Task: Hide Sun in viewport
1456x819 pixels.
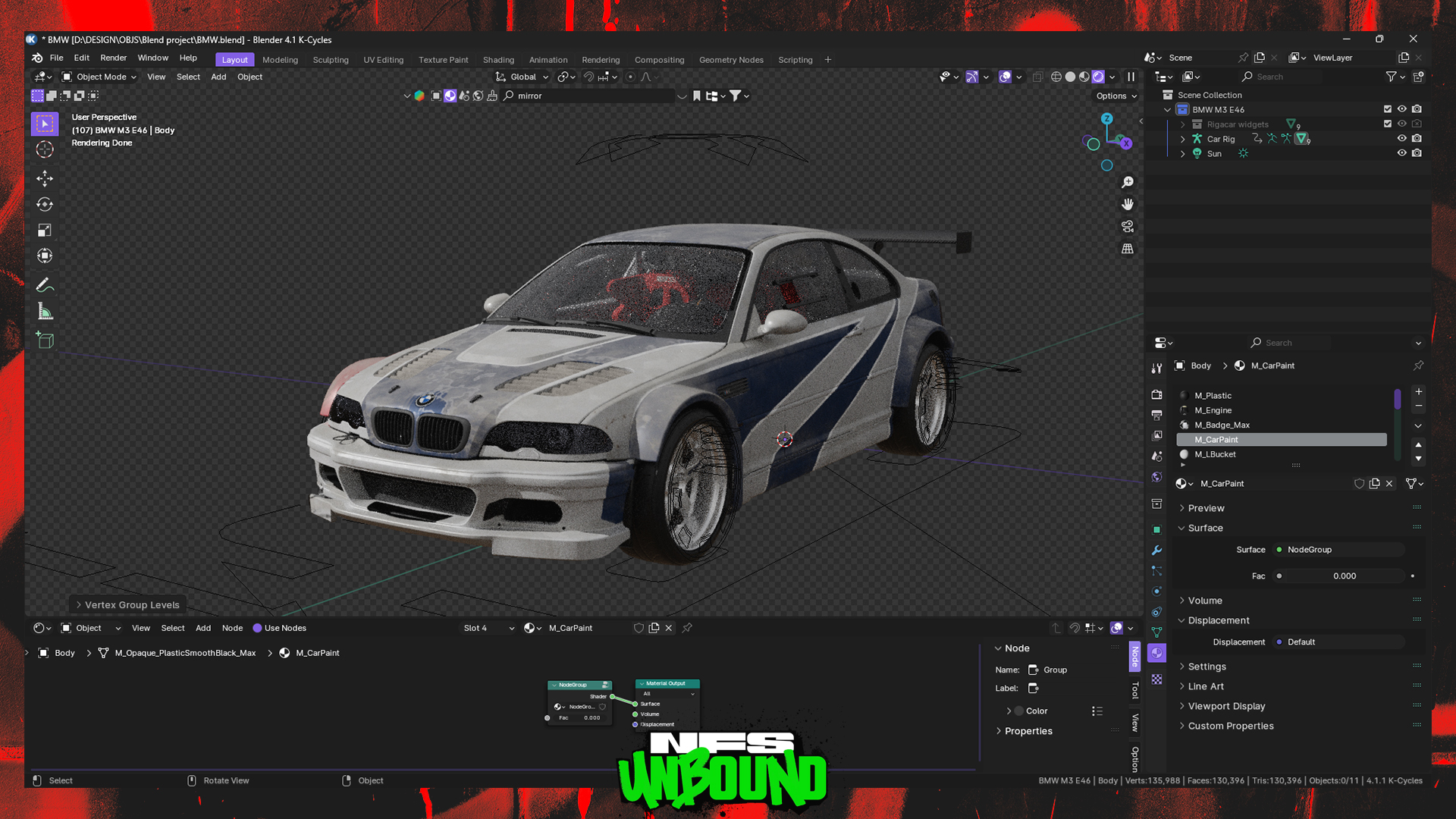Action: pyautogui.click(x=1402, y=153)
